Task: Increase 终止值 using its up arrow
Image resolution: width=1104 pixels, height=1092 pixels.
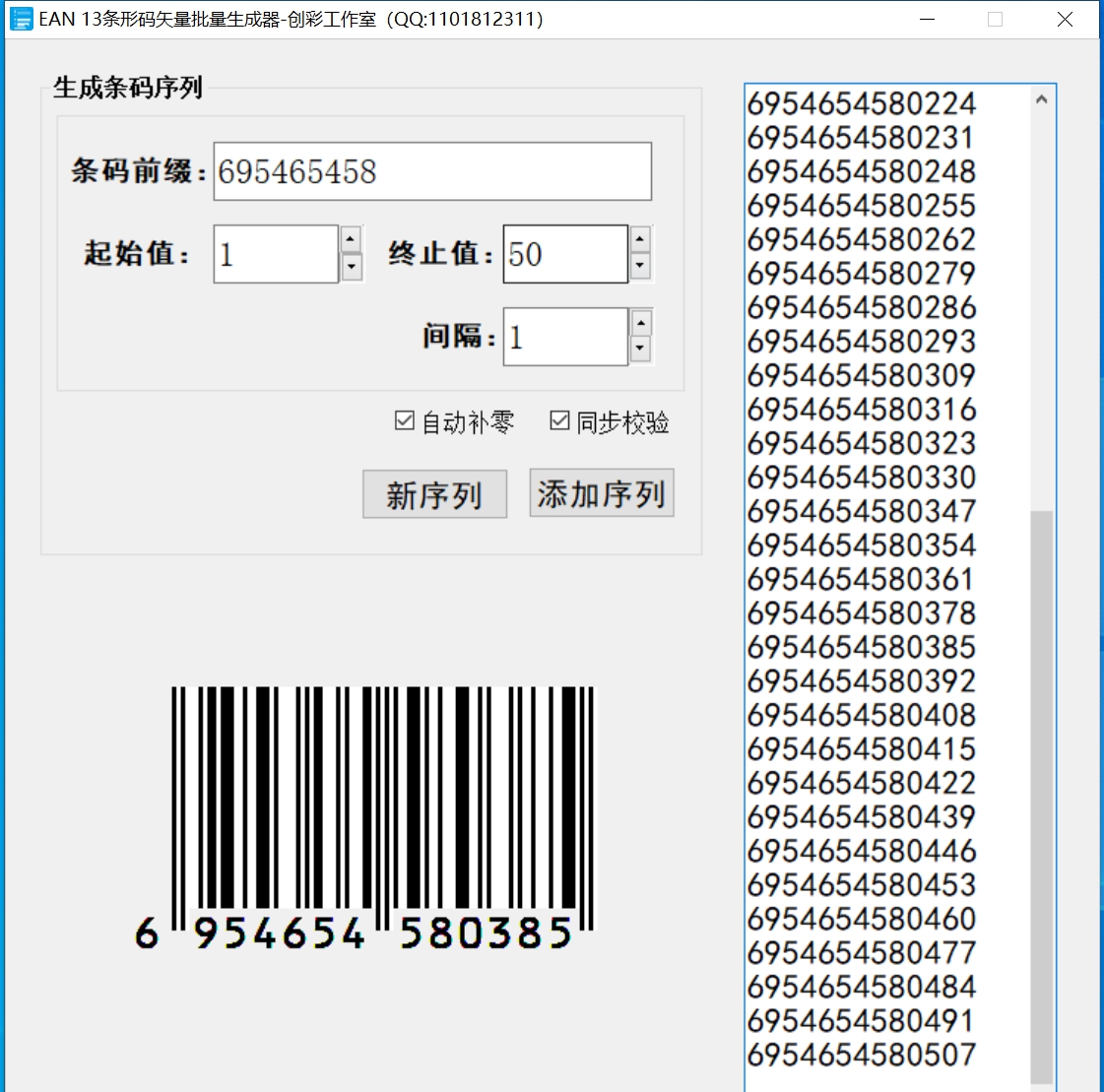Action: 641,240
